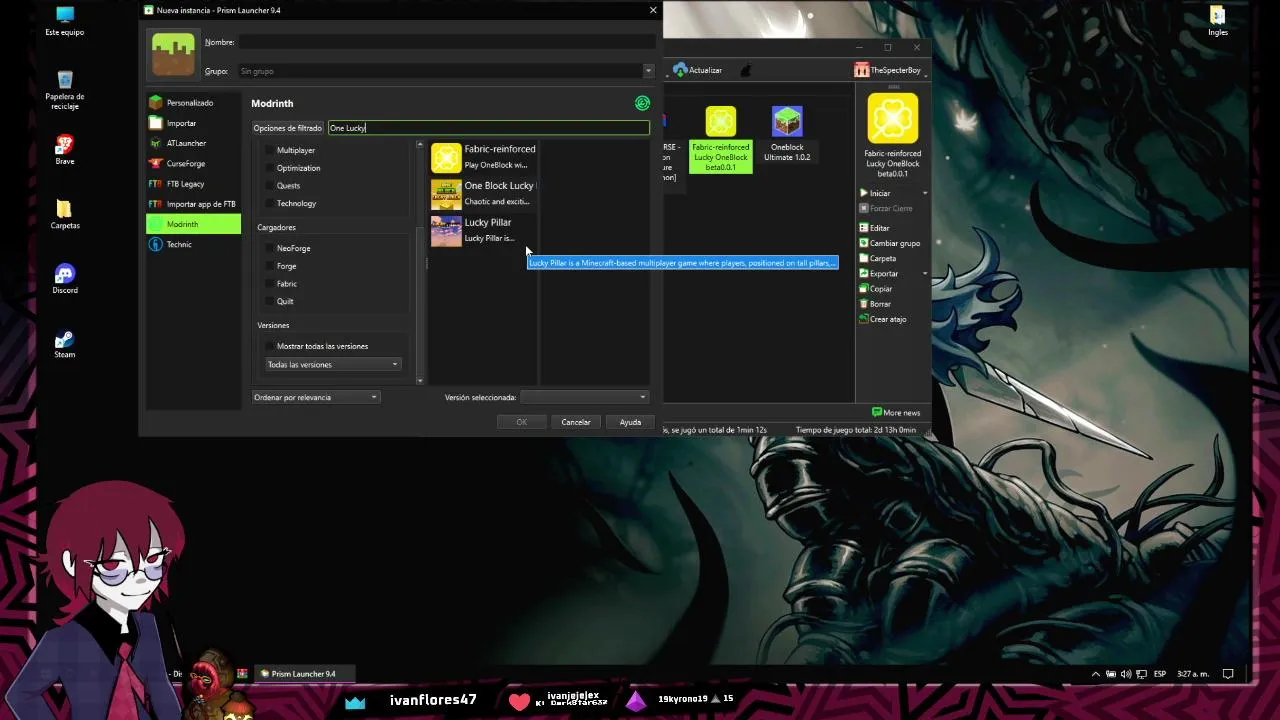Open CurseForge source page
Viewport: 1280px width, 720px height.
point(193,163)
